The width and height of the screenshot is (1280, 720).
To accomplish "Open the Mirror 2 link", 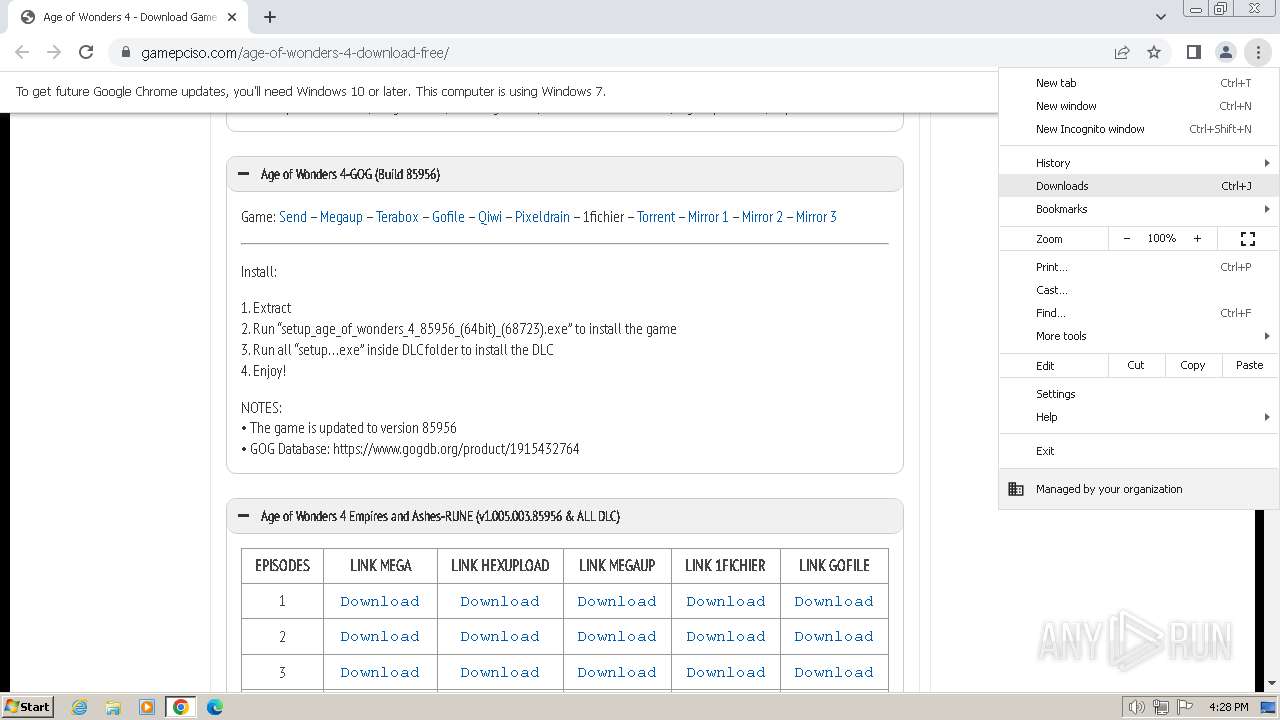I will pos(762,217).
